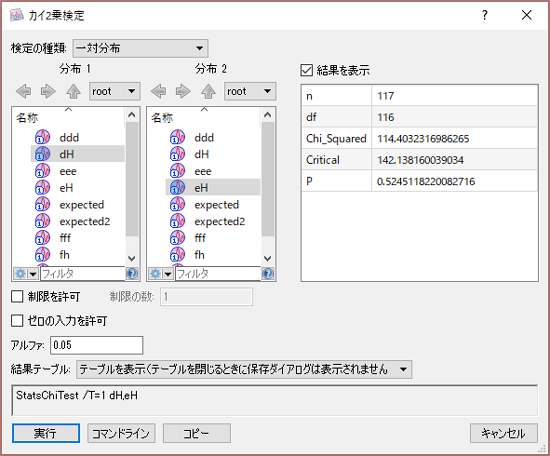This screenshot has height=456, width=550.
Task: Click help icon beside 分布 2 filter
Action: pyautogui.click(x=268, y=274)
